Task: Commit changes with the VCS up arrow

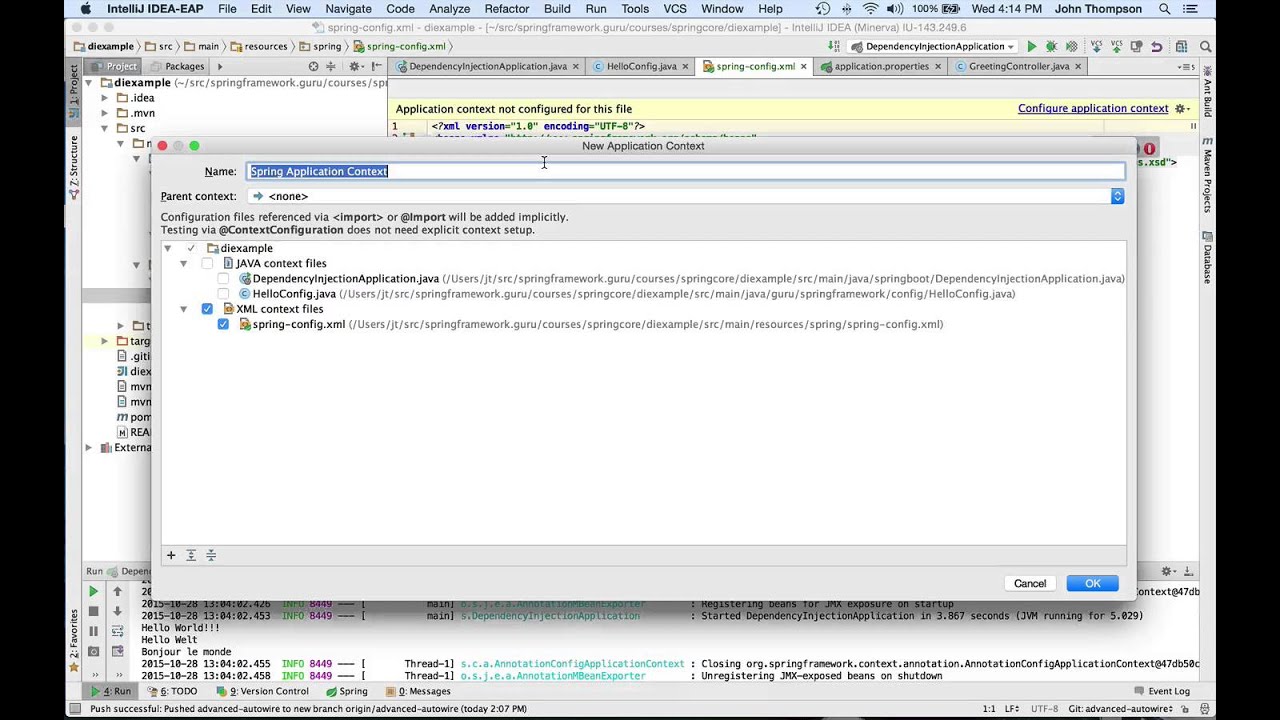Action: 1116,47
